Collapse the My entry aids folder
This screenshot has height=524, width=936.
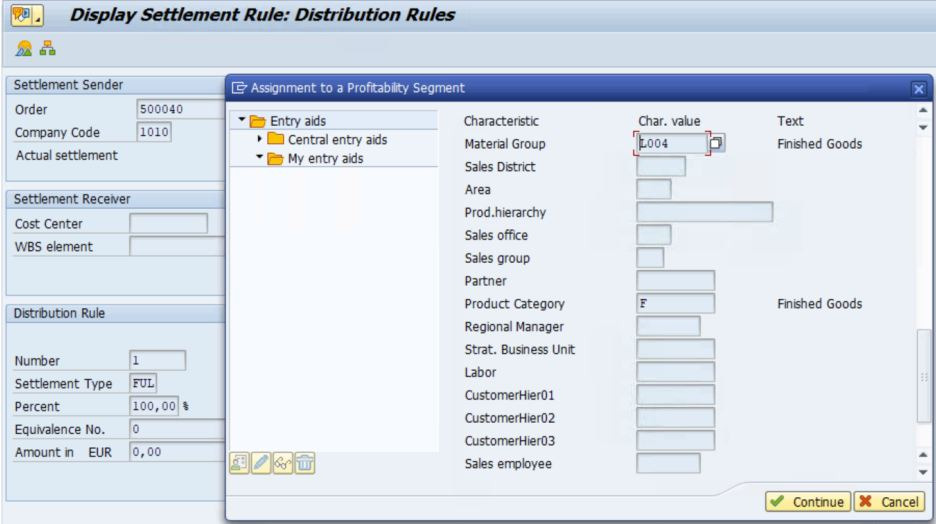tap(259, 157)
